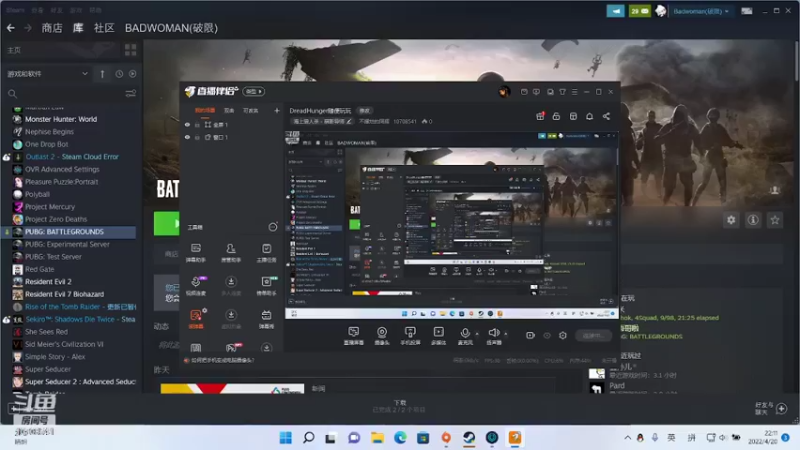Image resolution: width=800 pixels, height=450 pixels.
Task: Open the person-shaped room manager tool
Action: (231, 253)
